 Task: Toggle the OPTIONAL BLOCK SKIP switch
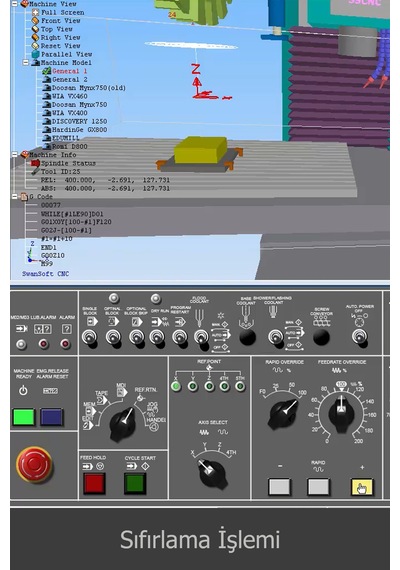tap(136, 338)
